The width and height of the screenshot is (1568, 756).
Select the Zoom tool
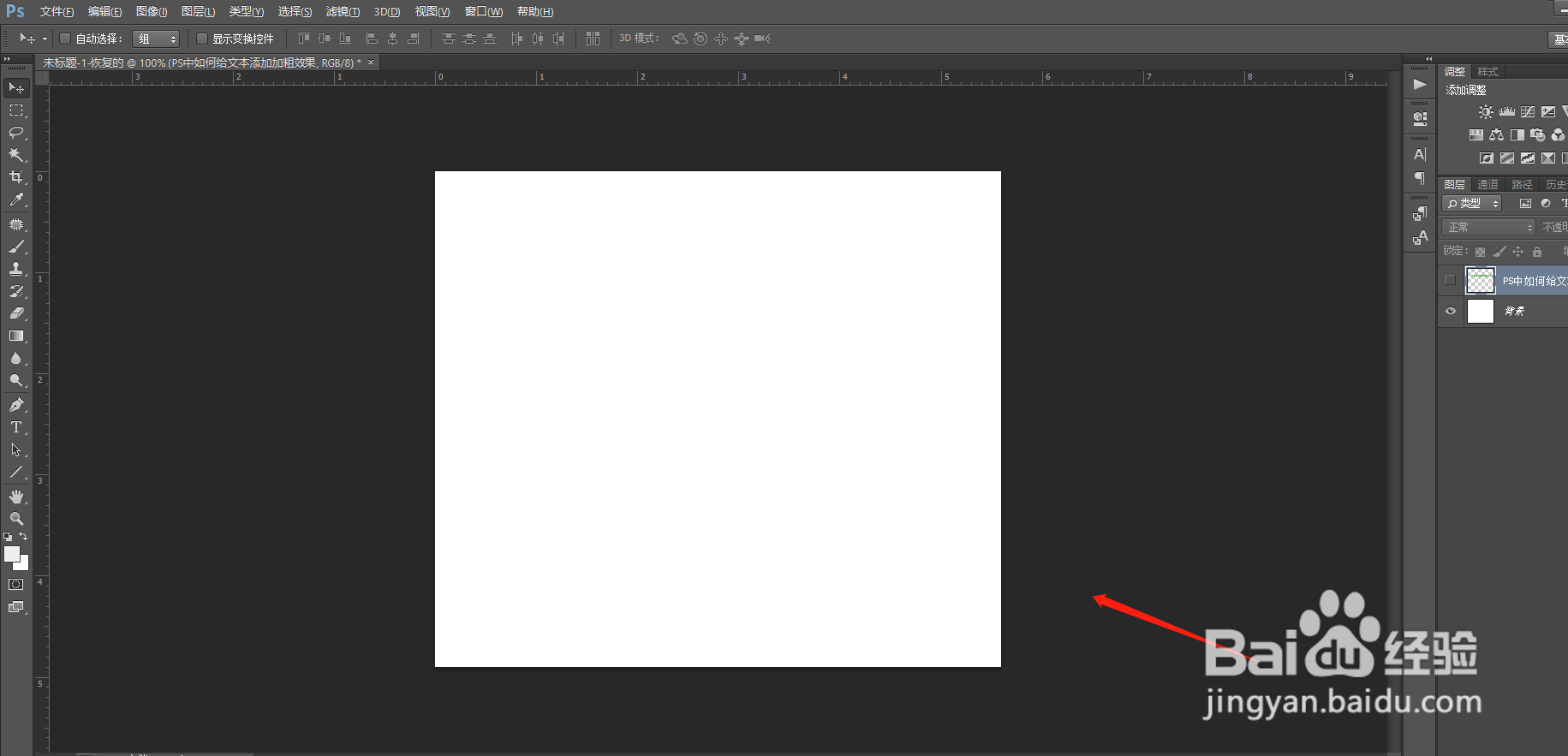(x=16, y=519)
